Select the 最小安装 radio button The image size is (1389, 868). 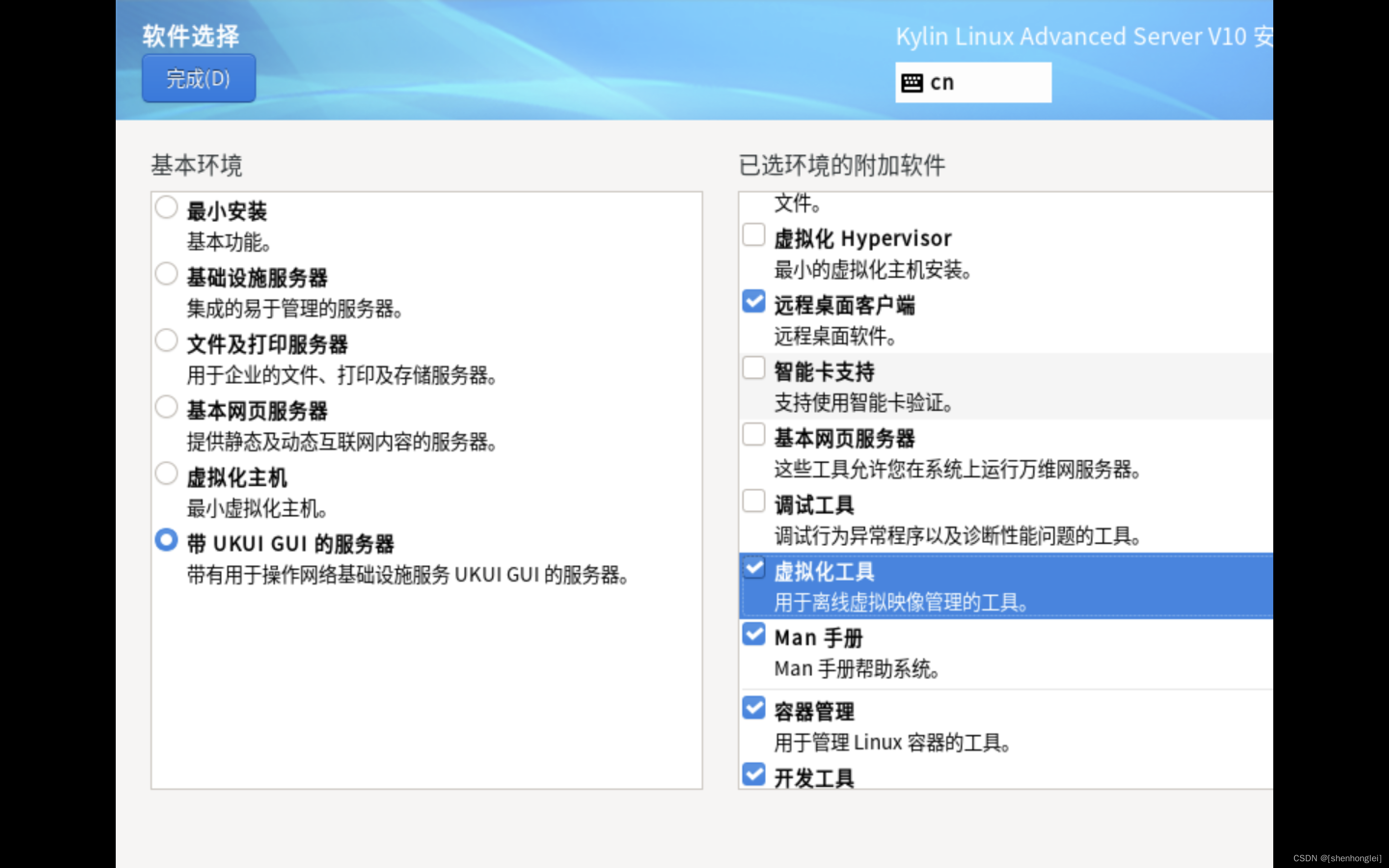[x=166, y=207]
